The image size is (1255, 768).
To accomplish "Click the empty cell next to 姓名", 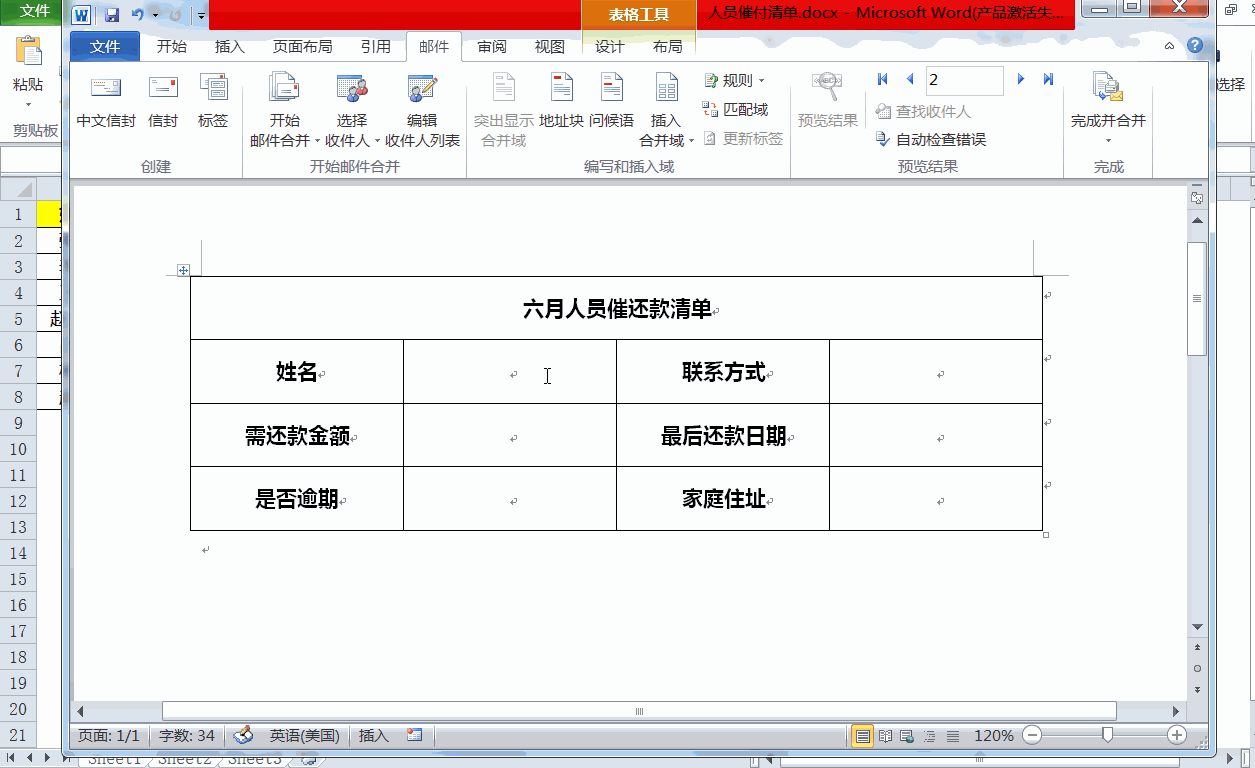I will [x=510, y=372].
